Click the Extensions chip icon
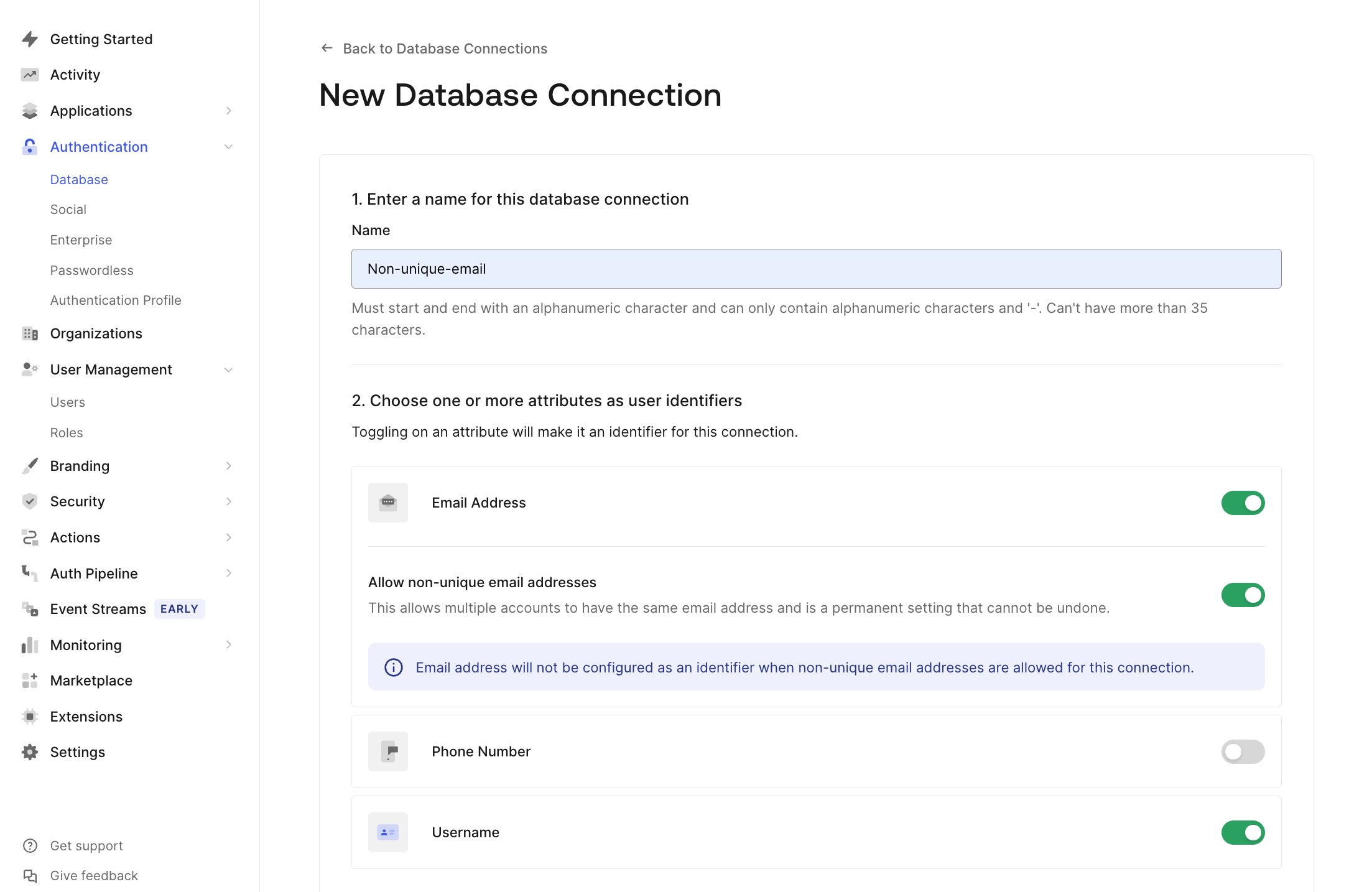 click(x=30, y=717)
